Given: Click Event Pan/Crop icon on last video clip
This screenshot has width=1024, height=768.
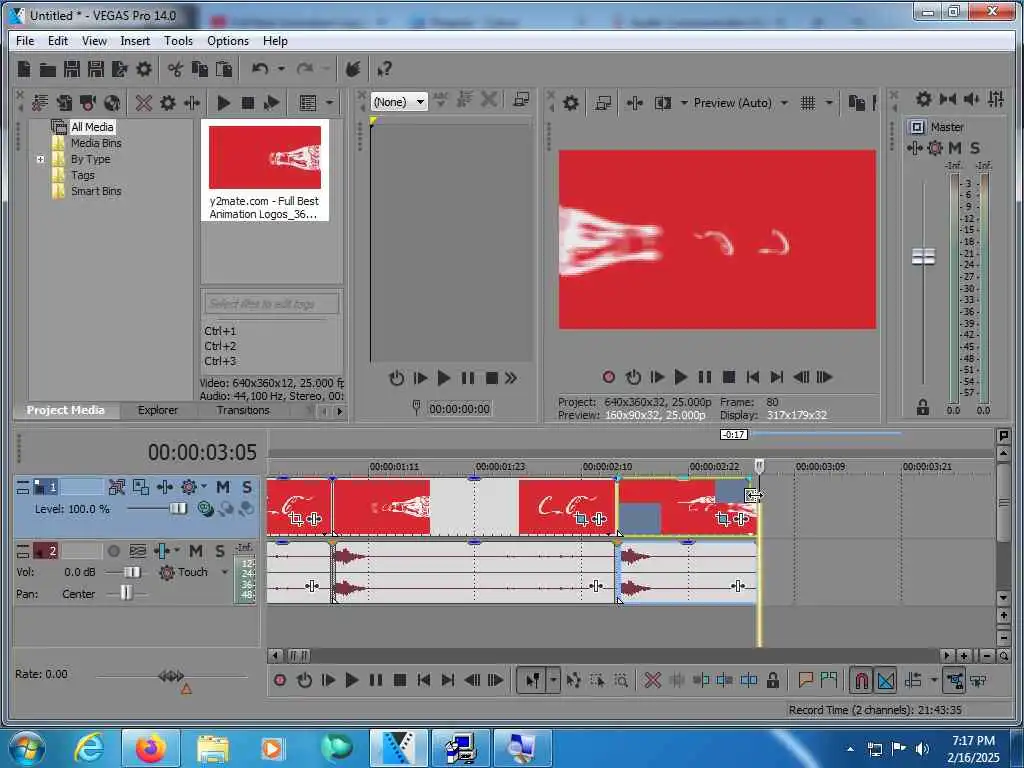Looking at the screenshot, I should pyautogui.click(x=722, y=519).
